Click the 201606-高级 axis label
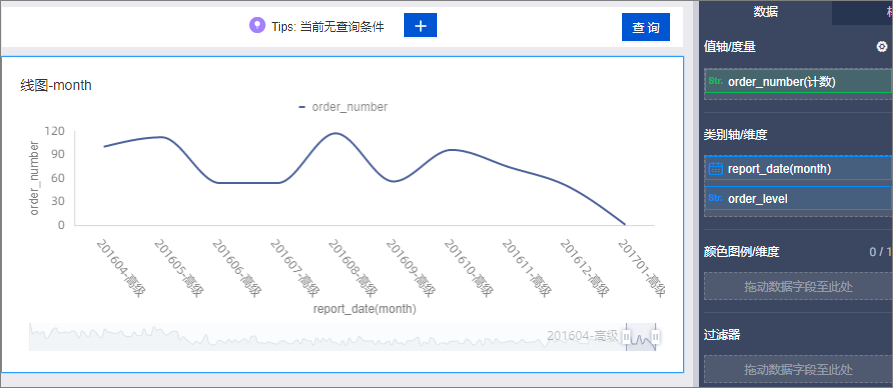The width and height of the screenshot is (893, 388). tap(236, 268)
